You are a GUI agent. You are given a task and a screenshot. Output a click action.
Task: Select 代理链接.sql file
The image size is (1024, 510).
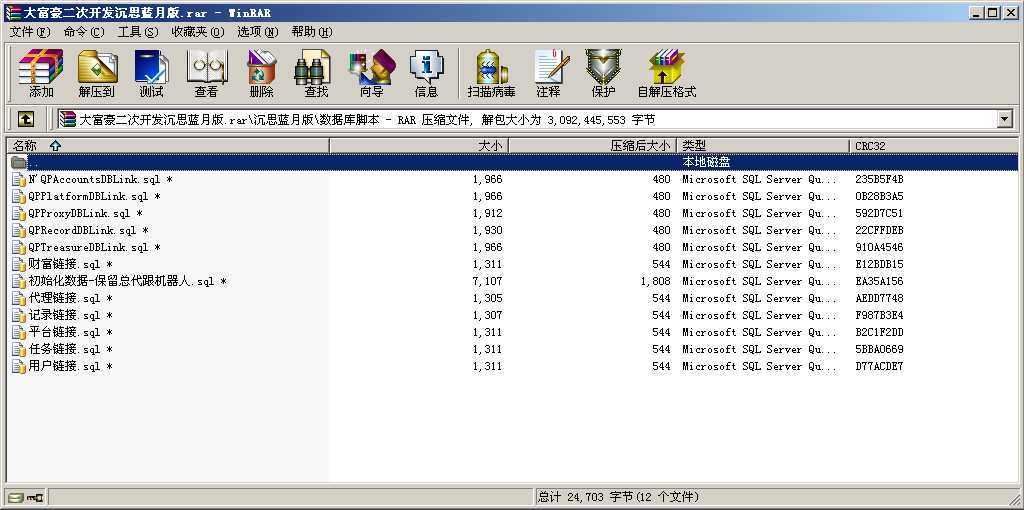pos(71,298)
